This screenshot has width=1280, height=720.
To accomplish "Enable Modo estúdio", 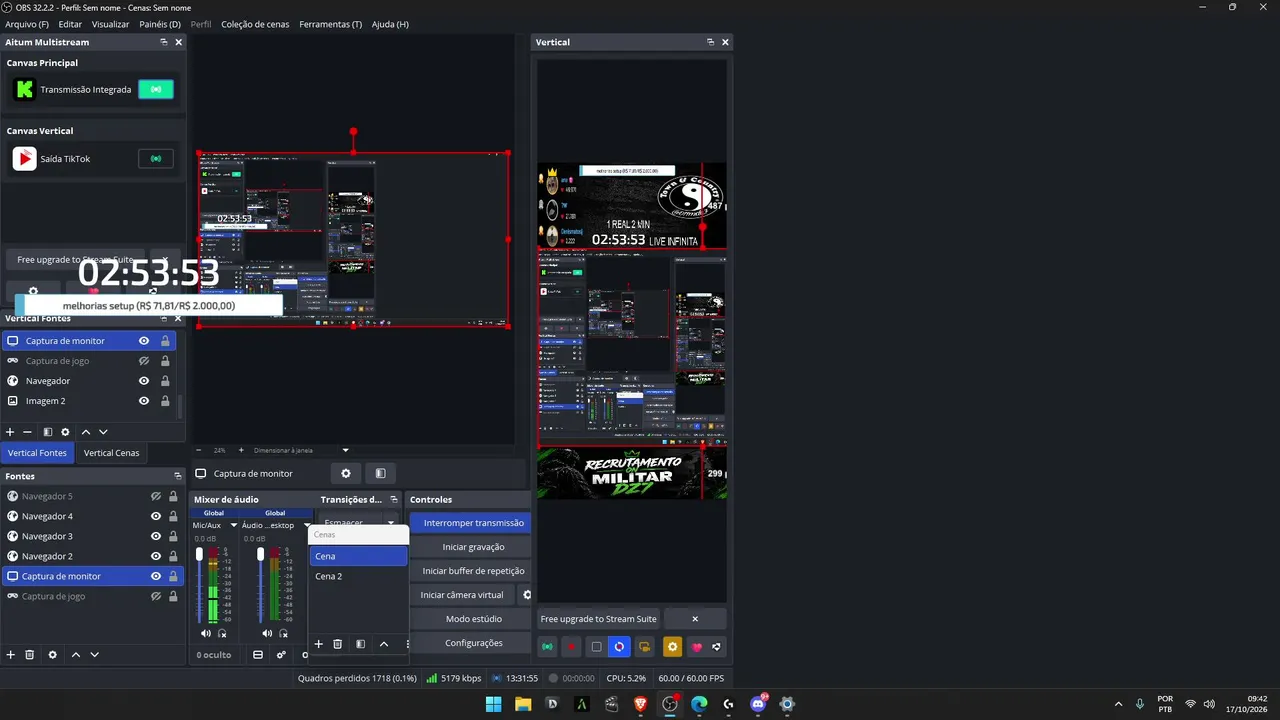I will pos(470,619).
